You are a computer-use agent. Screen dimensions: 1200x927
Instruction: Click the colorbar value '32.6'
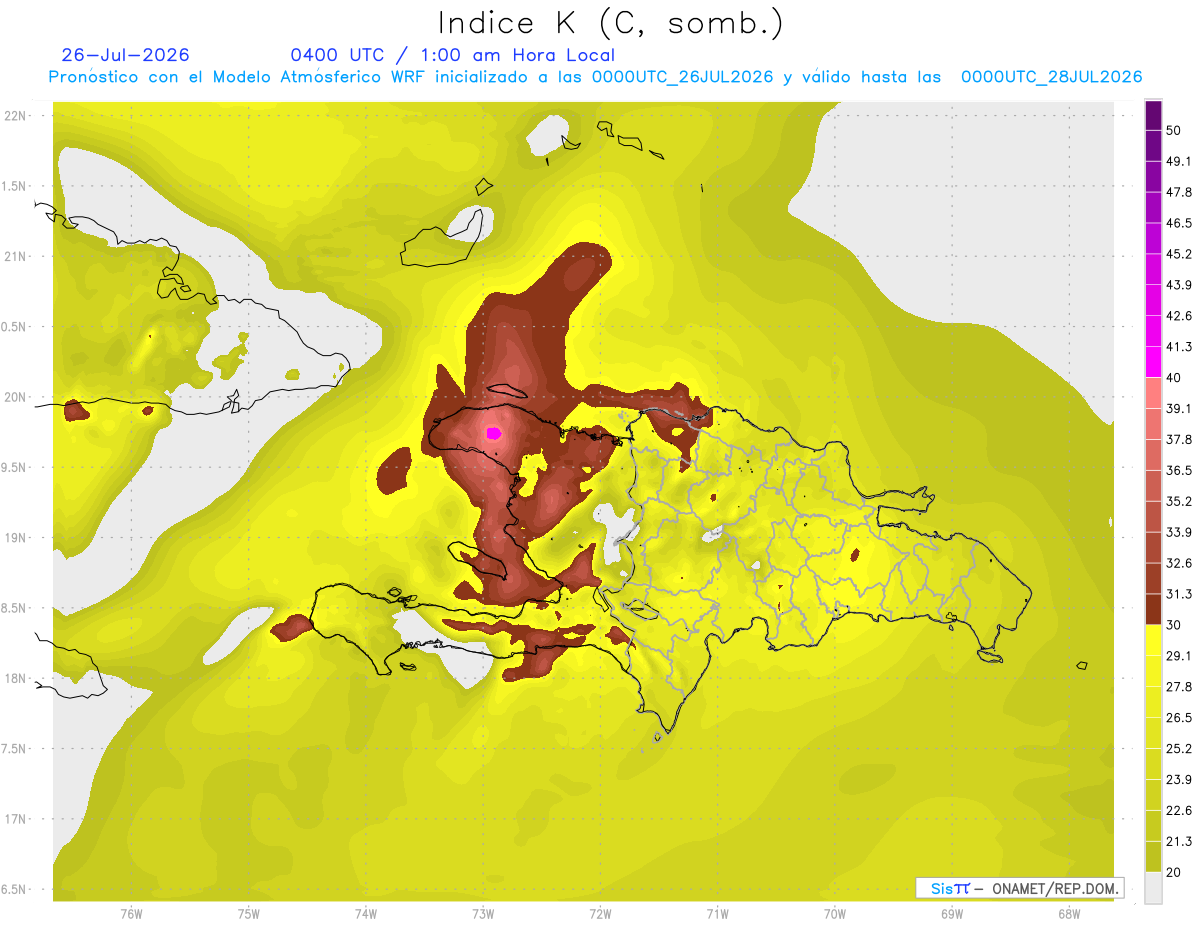(1180, 563)
